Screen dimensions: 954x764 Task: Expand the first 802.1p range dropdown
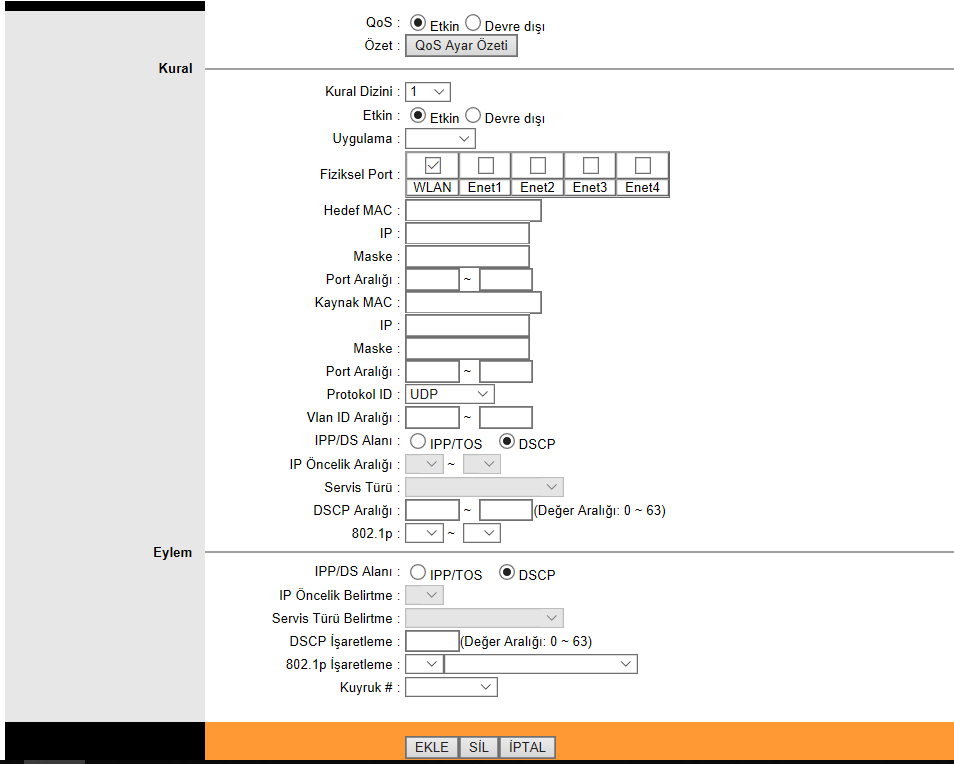(x=424, y=534)
